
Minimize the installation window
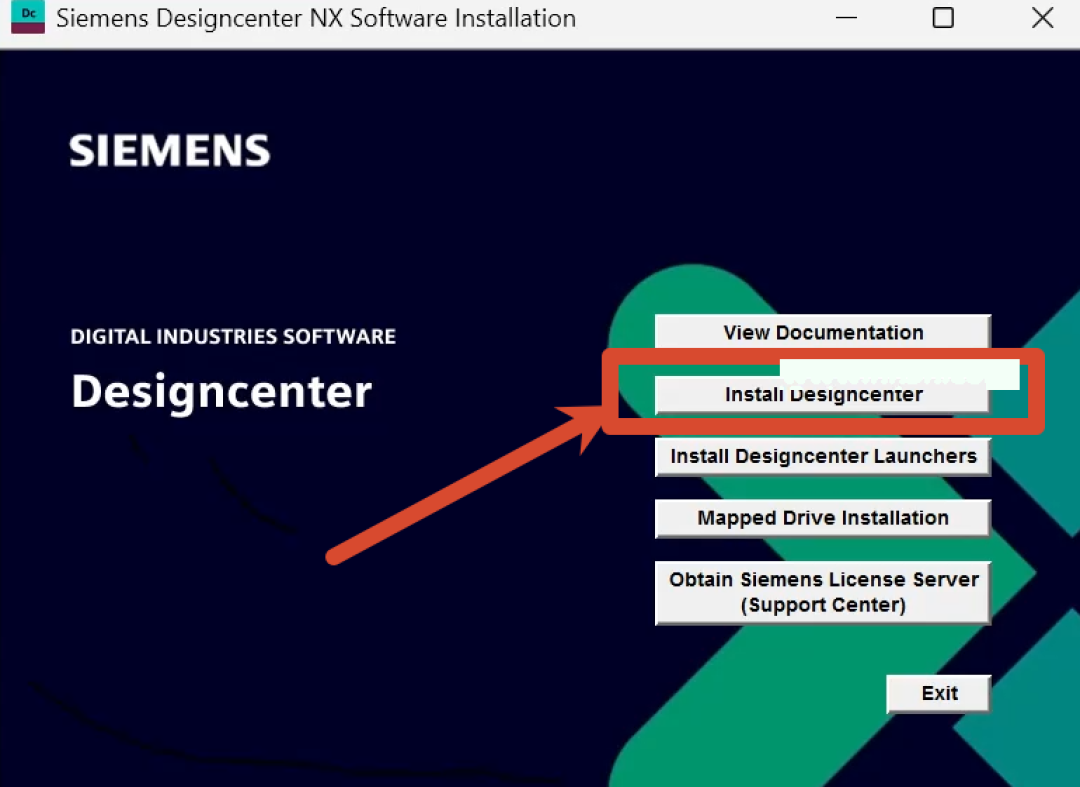coord(846,18)
